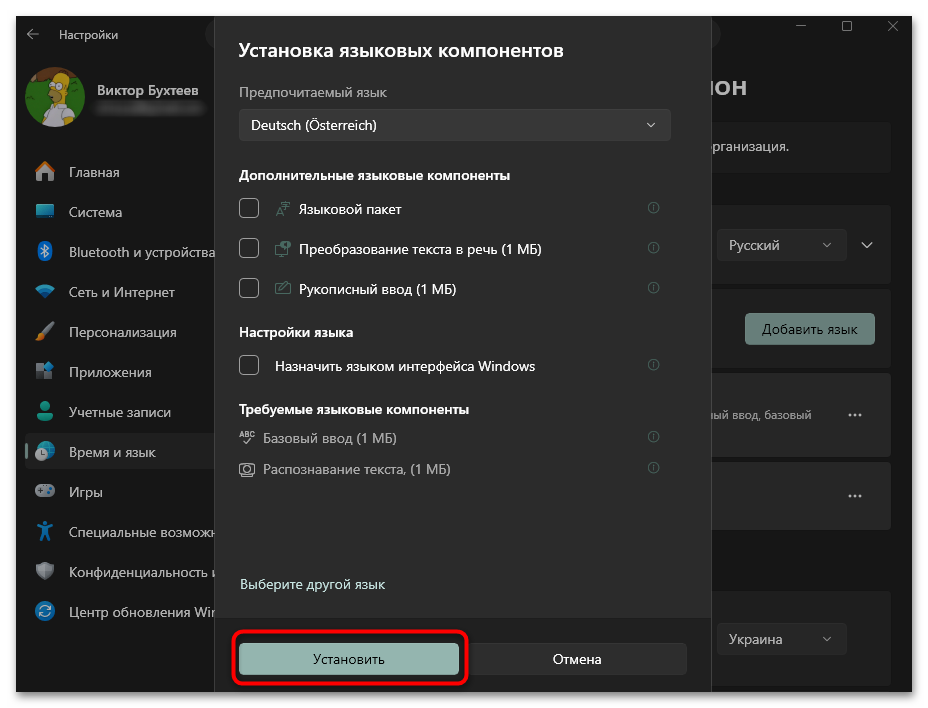Select the Время и язык globe-clock icon
The width and height of the screenshot is (928, 708).
[45, 452]
